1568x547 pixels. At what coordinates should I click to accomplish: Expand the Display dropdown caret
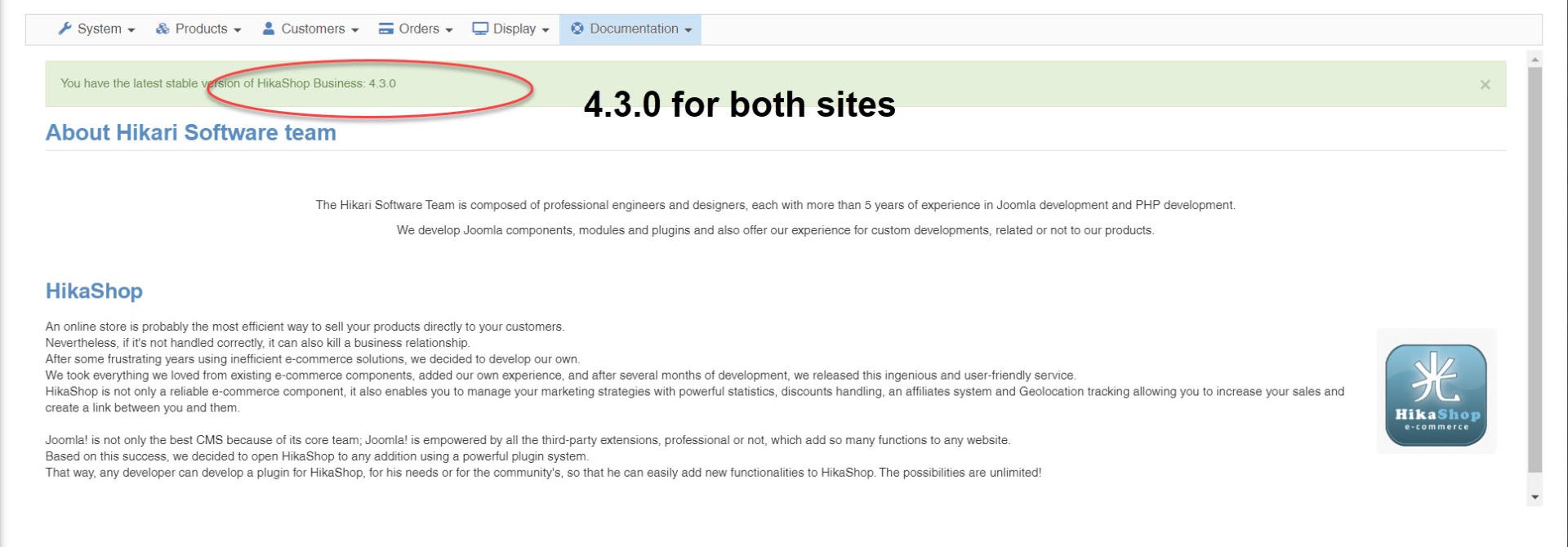click(x=546, y=30)
